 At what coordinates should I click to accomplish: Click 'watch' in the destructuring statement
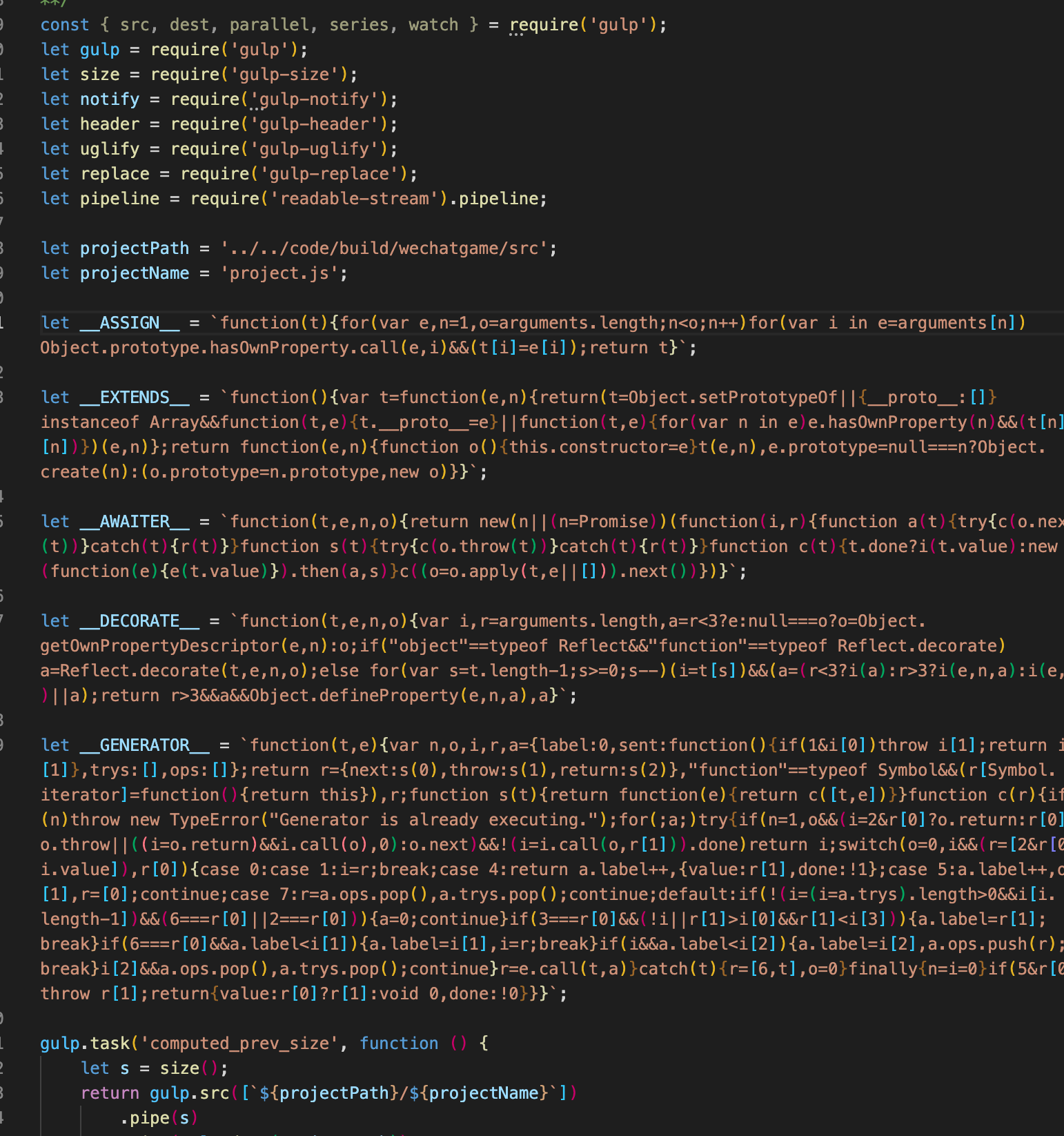(434, 25)
